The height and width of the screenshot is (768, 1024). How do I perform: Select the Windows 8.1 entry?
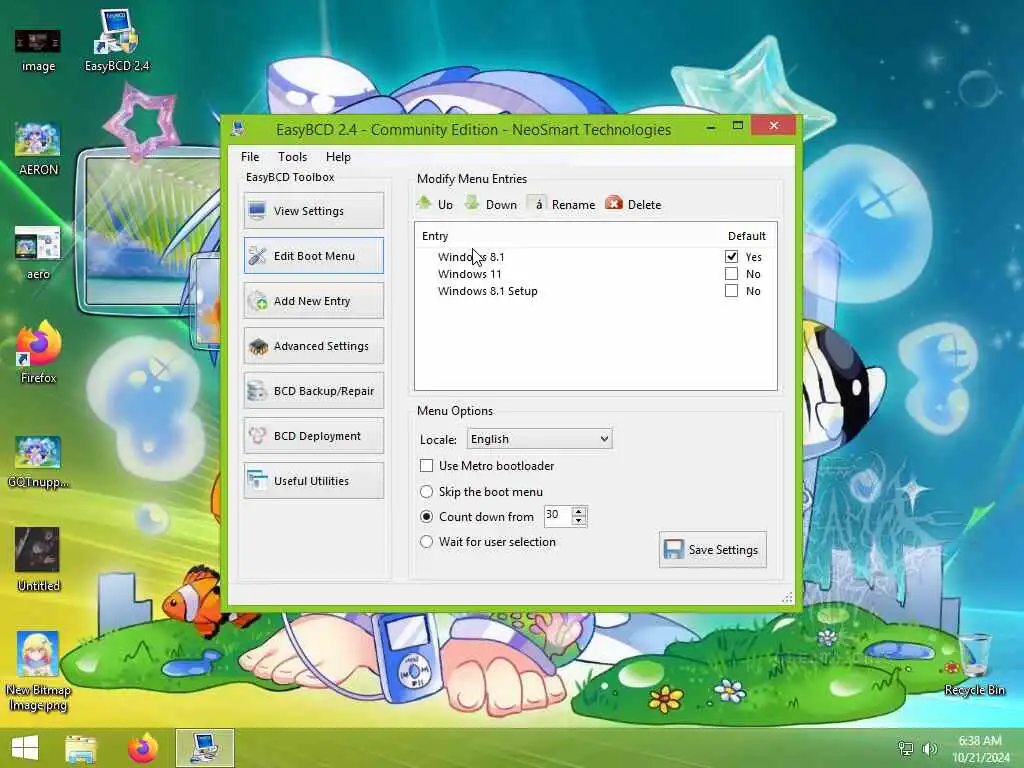[x=471, y=257]
